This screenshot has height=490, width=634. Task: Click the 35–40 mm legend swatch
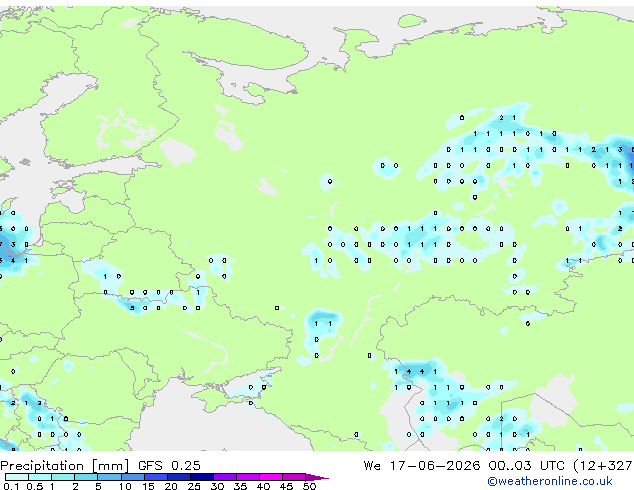(248, 477)
